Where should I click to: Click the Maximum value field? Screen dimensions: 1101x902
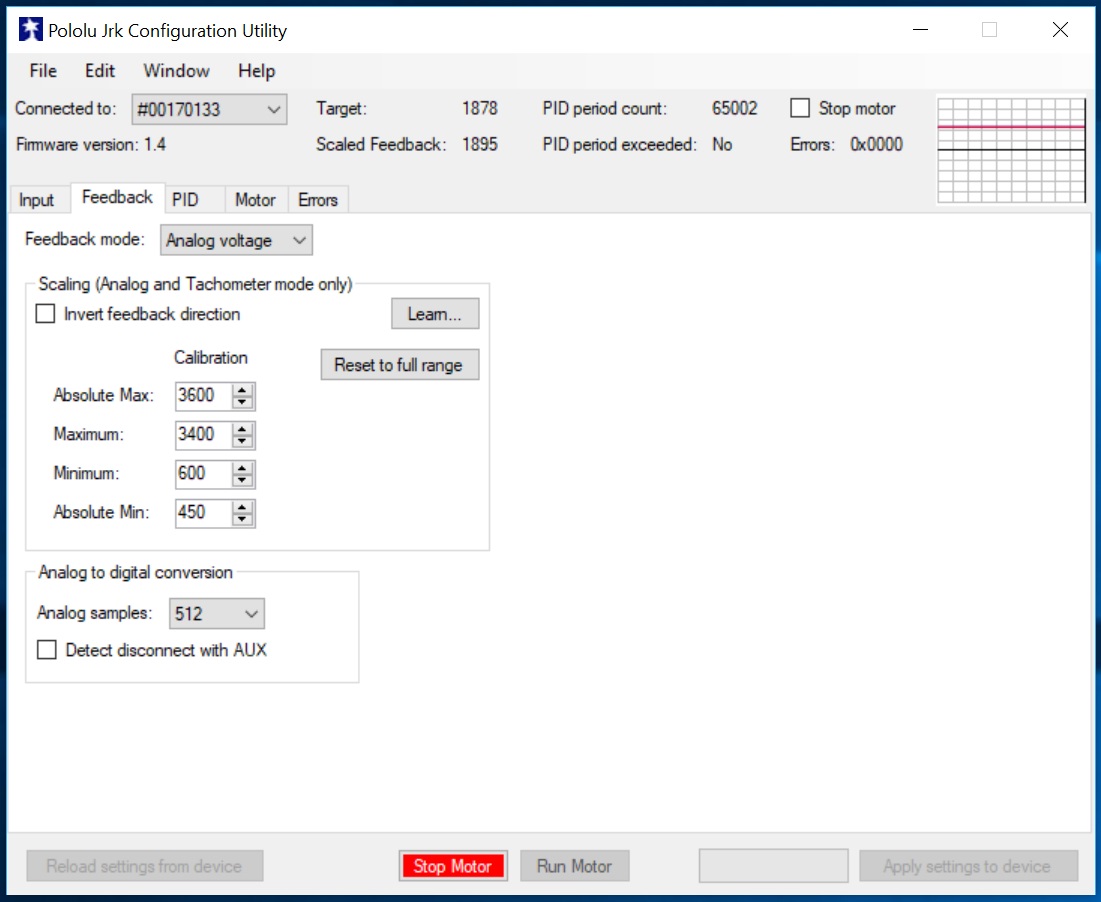[203, 435]
